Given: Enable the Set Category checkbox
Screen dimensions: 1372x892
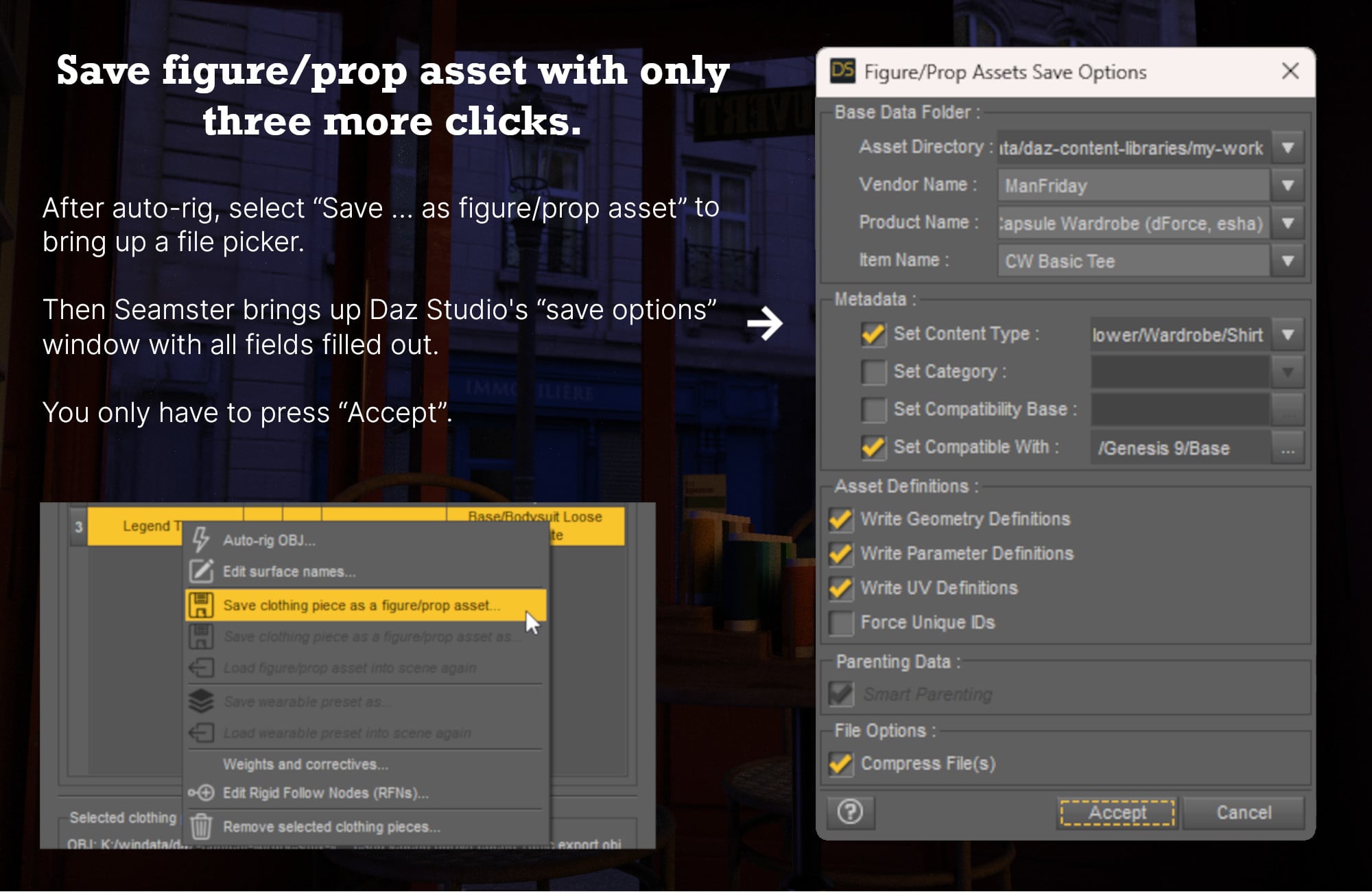Looking at the screenshot, I should pyautogui.click(x=873, y=372).
